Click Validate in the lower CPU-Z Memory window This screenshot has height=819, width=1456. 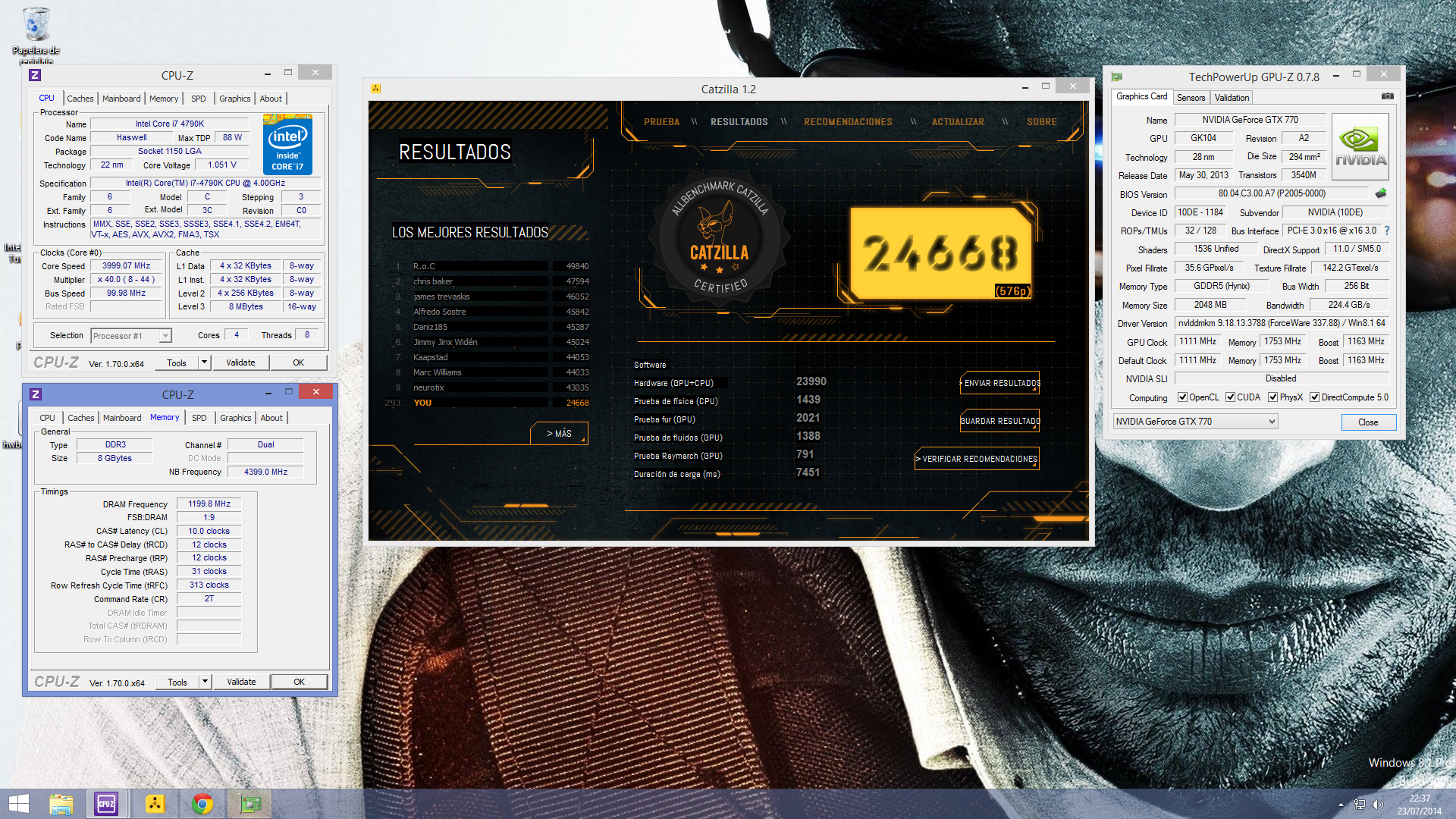coord(241,682)
